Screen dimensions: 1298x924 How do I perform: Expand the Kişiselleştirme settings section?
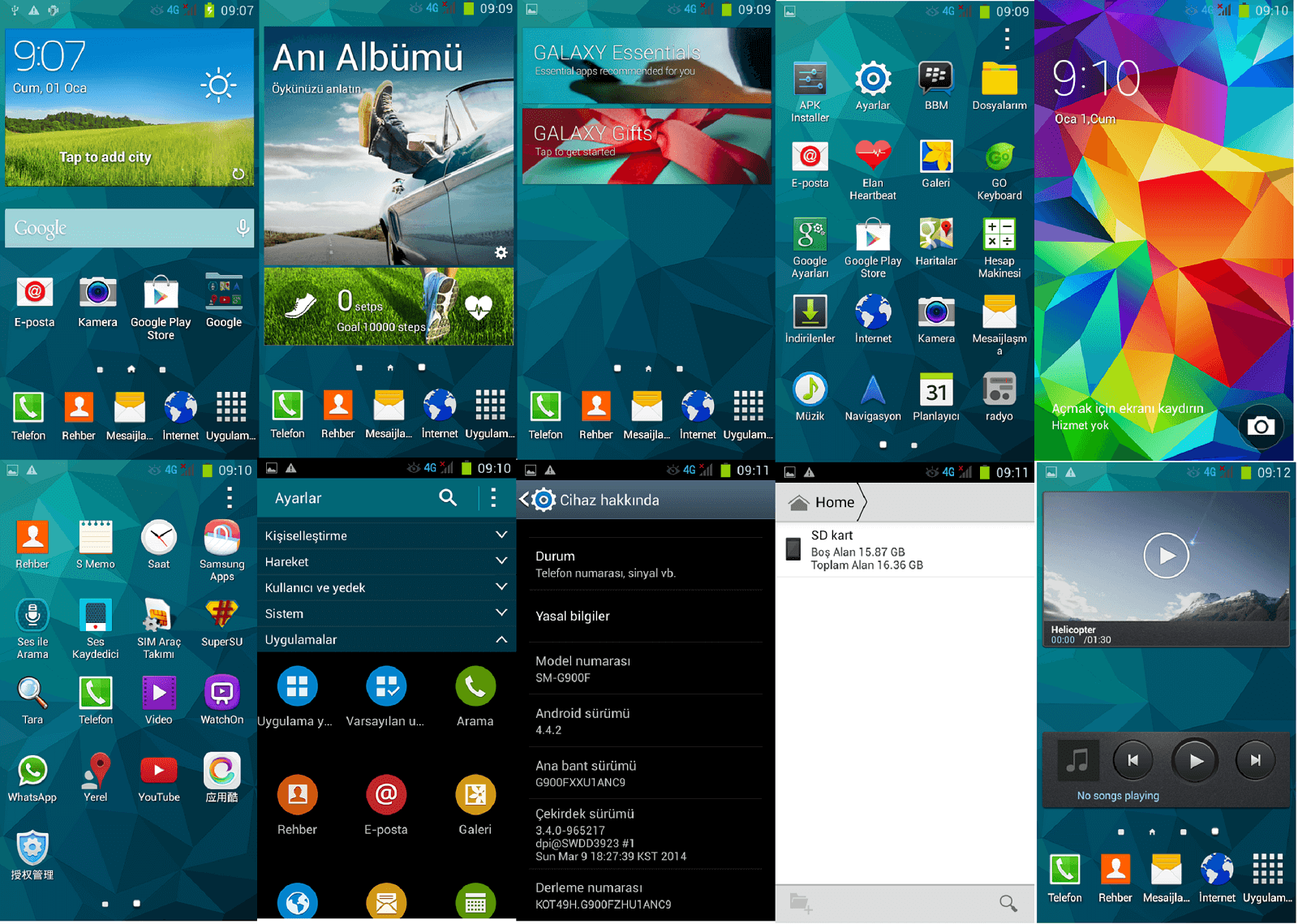click(x=386, y=535)
